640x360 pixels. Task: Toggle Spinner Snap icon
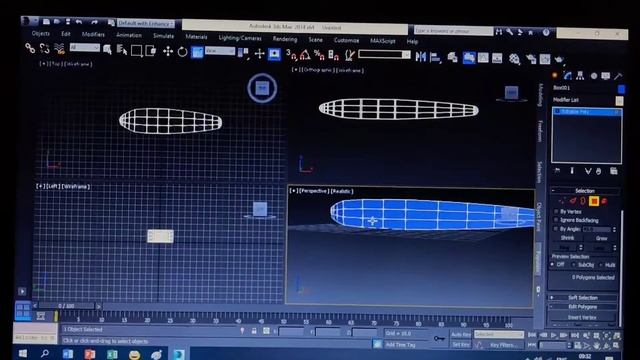click(333, 56)
